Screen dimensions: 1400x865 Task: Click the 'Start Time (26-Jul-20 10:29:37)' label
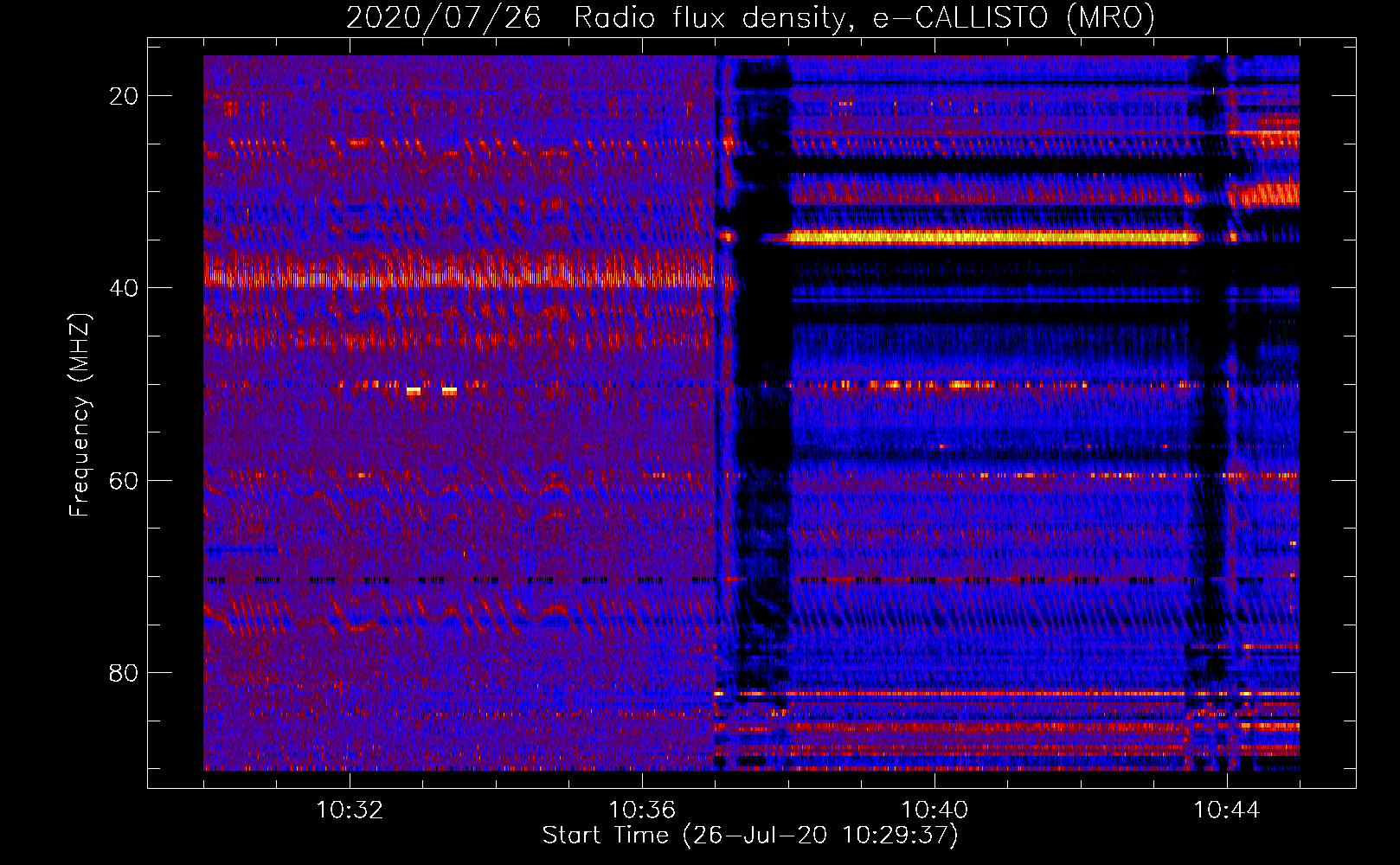pyautogui.click(x=750, y=836)
